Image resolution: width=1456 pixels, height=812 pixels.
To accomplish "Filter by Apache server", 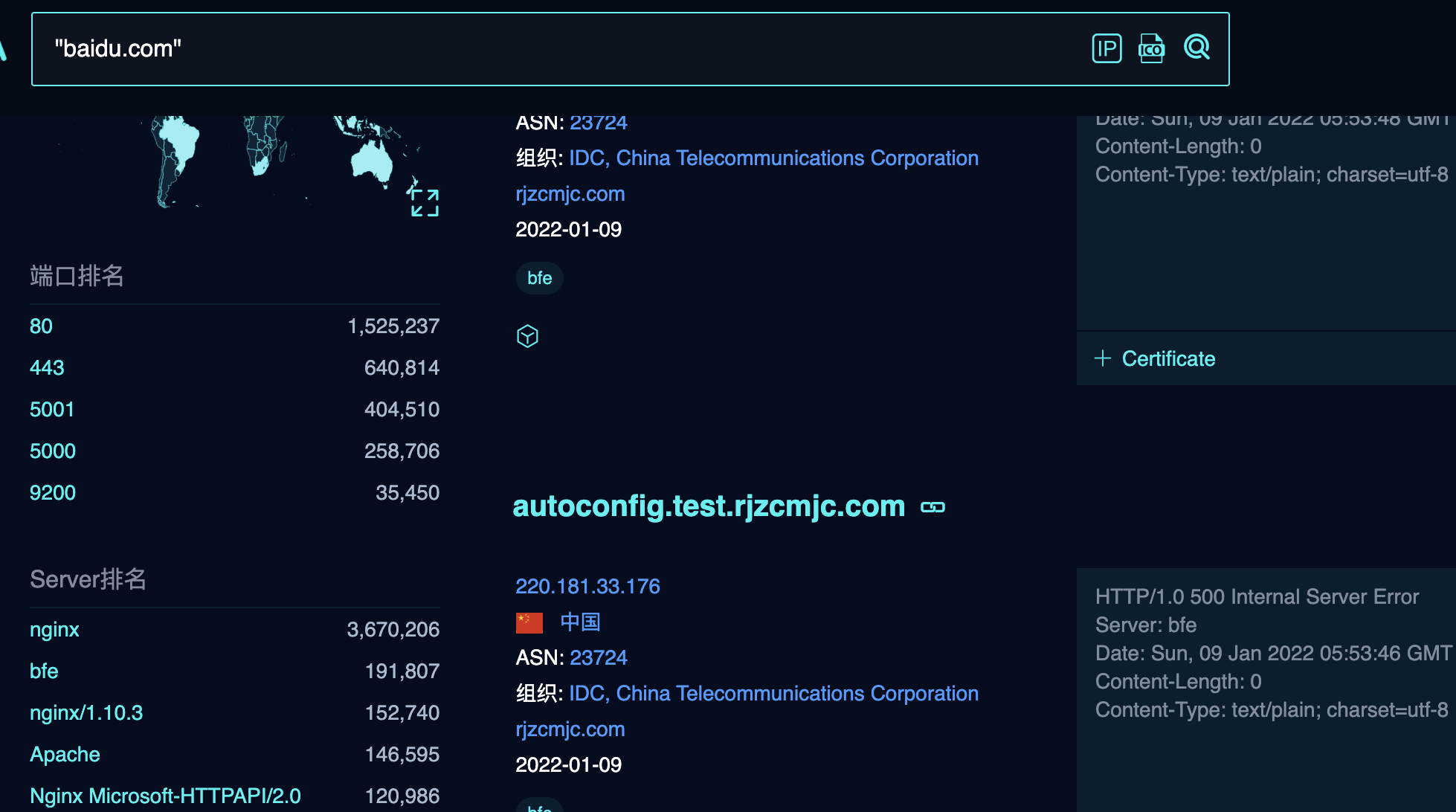I will 65,755.
